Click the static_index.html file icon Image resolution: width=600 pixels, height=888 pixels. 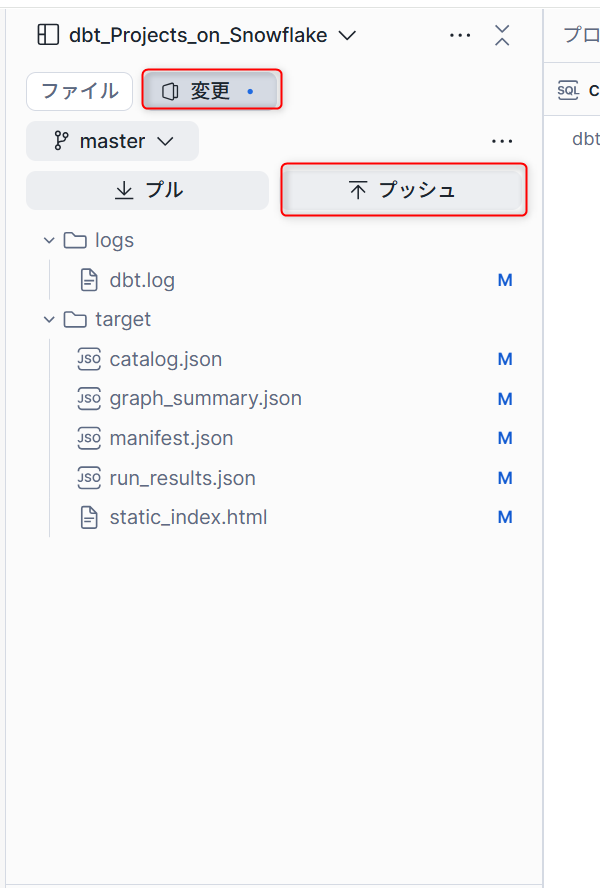coord(89,517)
